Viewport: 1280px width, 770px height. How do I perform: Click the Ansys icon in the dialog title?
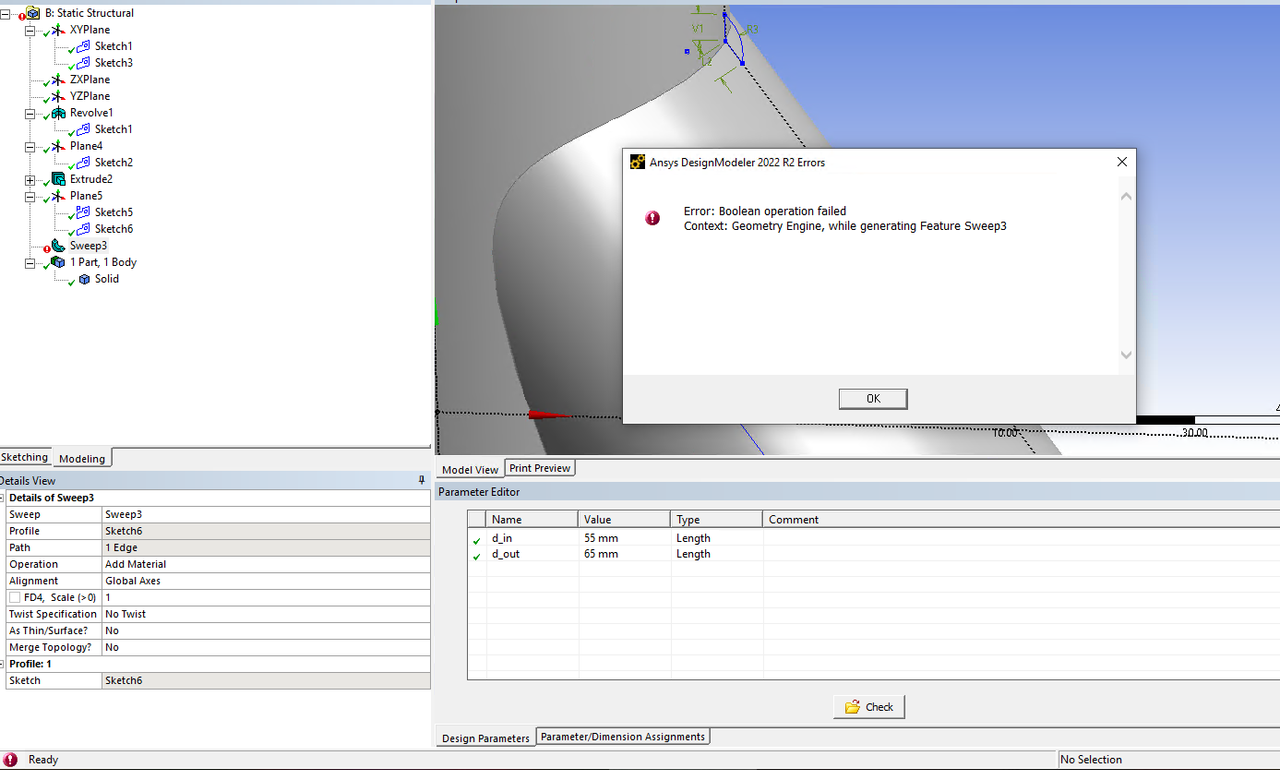coord(637,162)
